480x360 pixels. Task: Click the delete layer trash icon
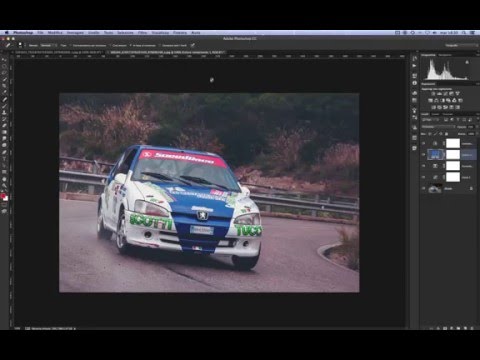coord(472,328)
